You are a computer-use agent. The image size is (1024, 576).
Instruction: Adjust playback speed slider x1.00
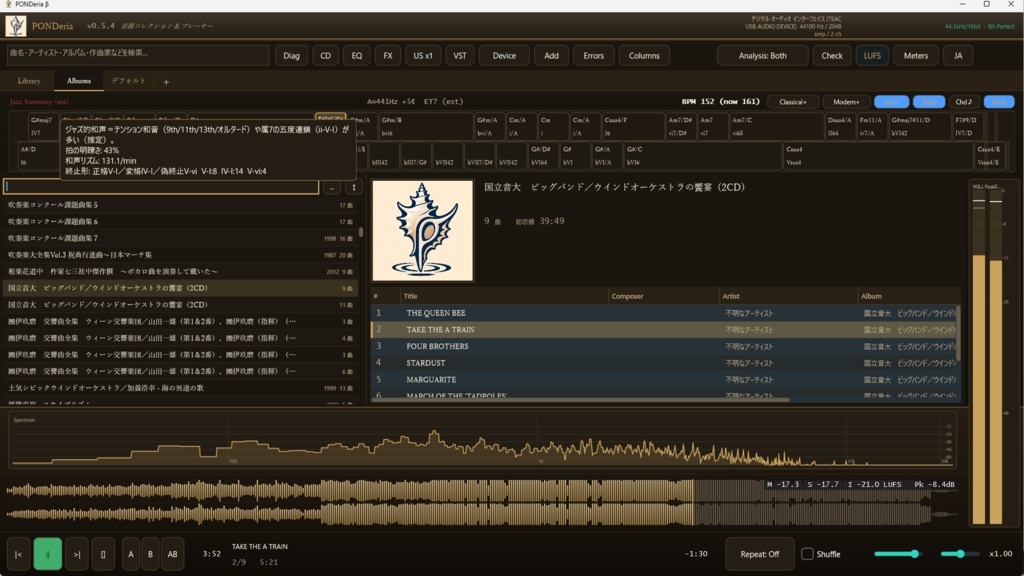[x=960, y=554]
